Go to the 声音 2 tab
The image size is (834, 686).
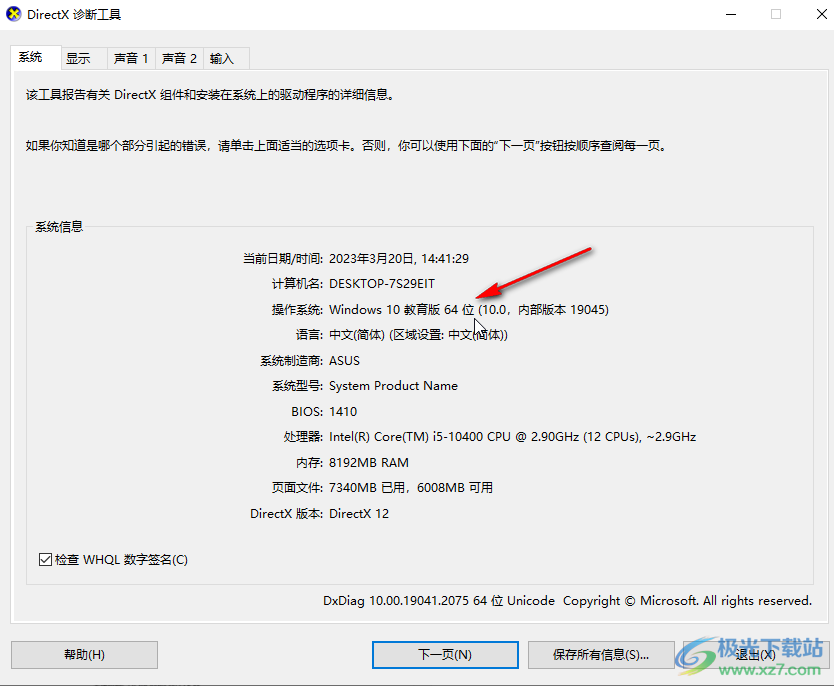point(179,58)
